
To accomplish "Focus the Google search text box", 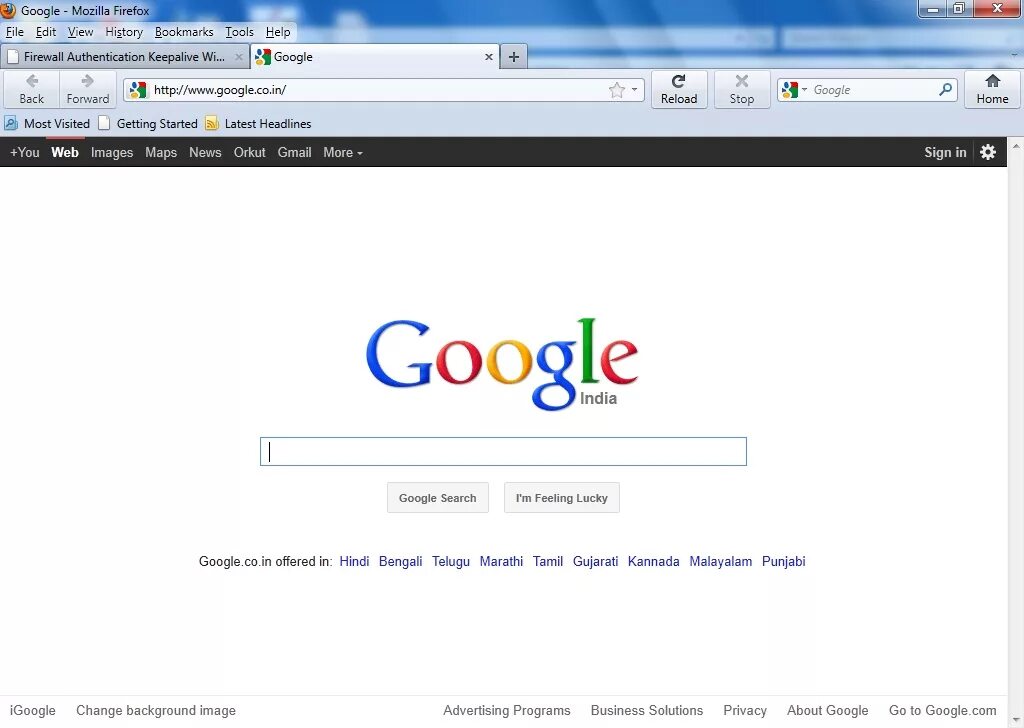I will pyautogui.click(x=503, y=451).
